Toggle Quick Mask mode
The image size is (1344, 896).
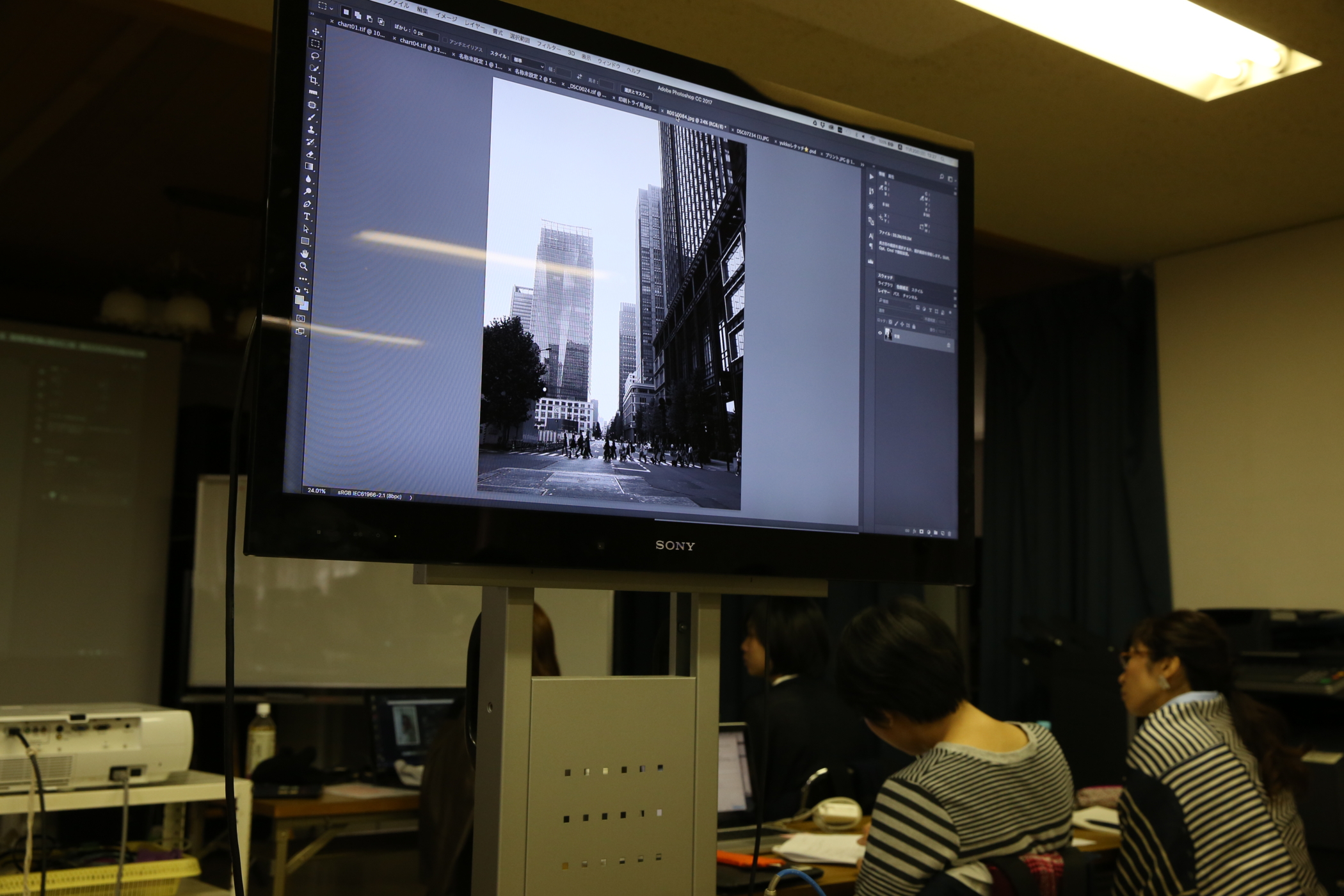click(x=301, y=318)
